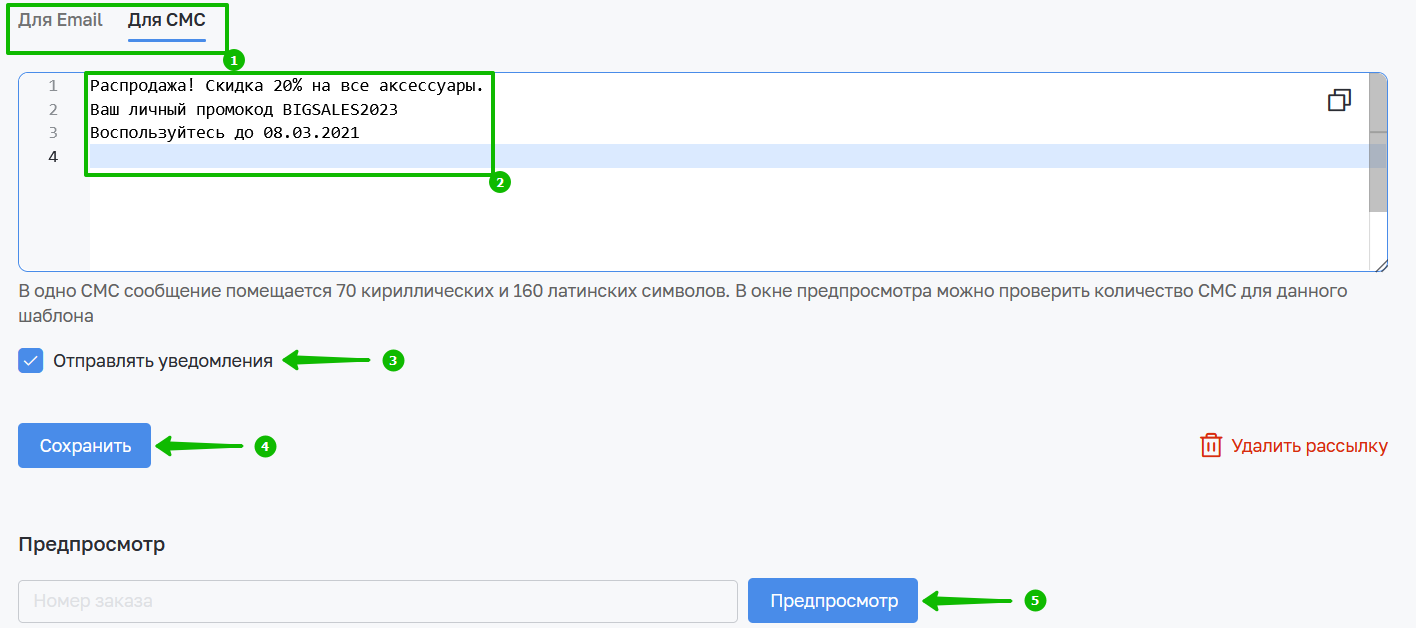
Task: Uncheck the Отправлять уведомления checkbox
Action: (31, 361)
